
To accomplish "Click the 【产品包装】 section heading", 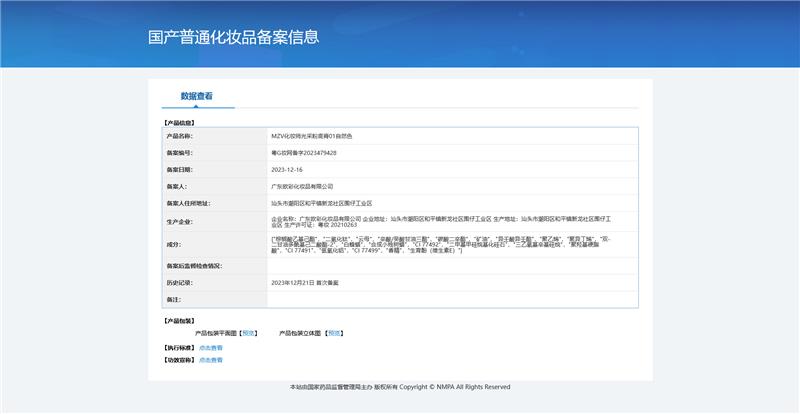I will pos(179,321).
